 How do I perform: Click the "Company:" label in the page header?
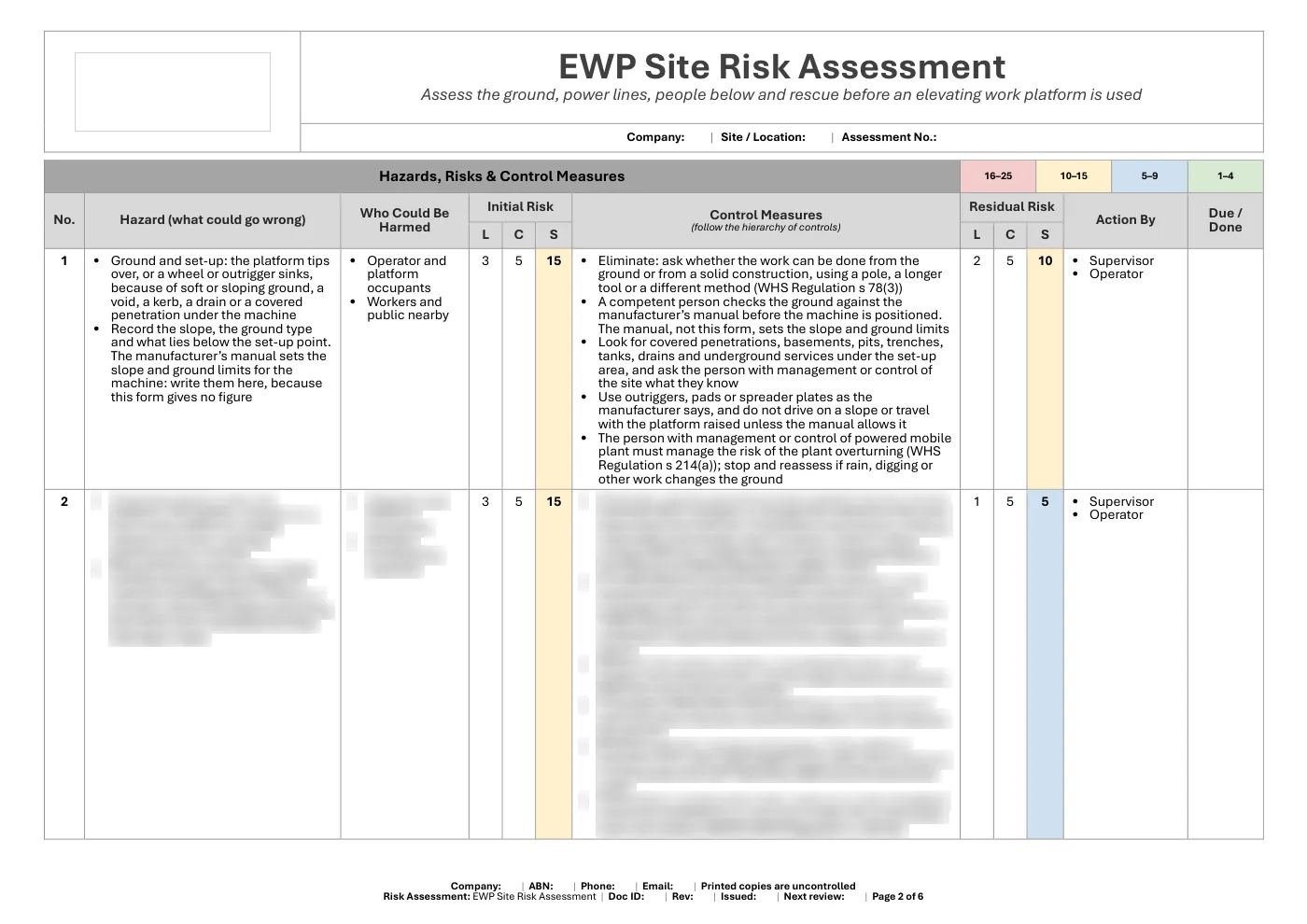[655, 137]
